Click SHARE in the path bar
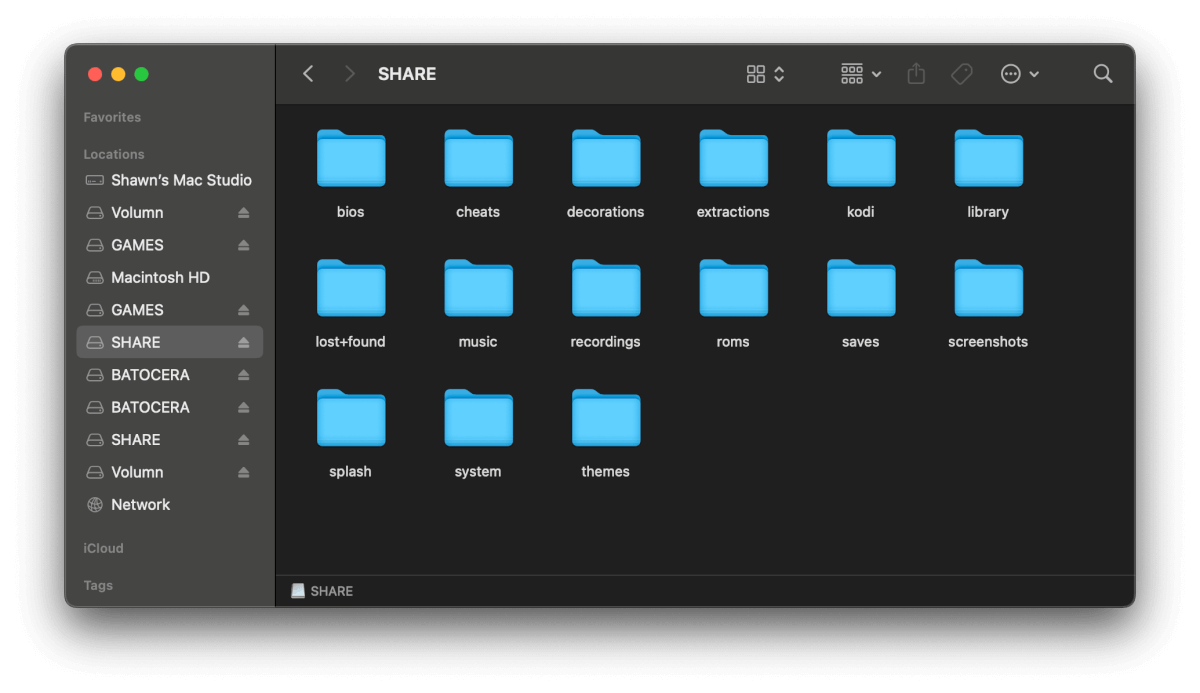 pyautogui.click(x=331, y=591)
